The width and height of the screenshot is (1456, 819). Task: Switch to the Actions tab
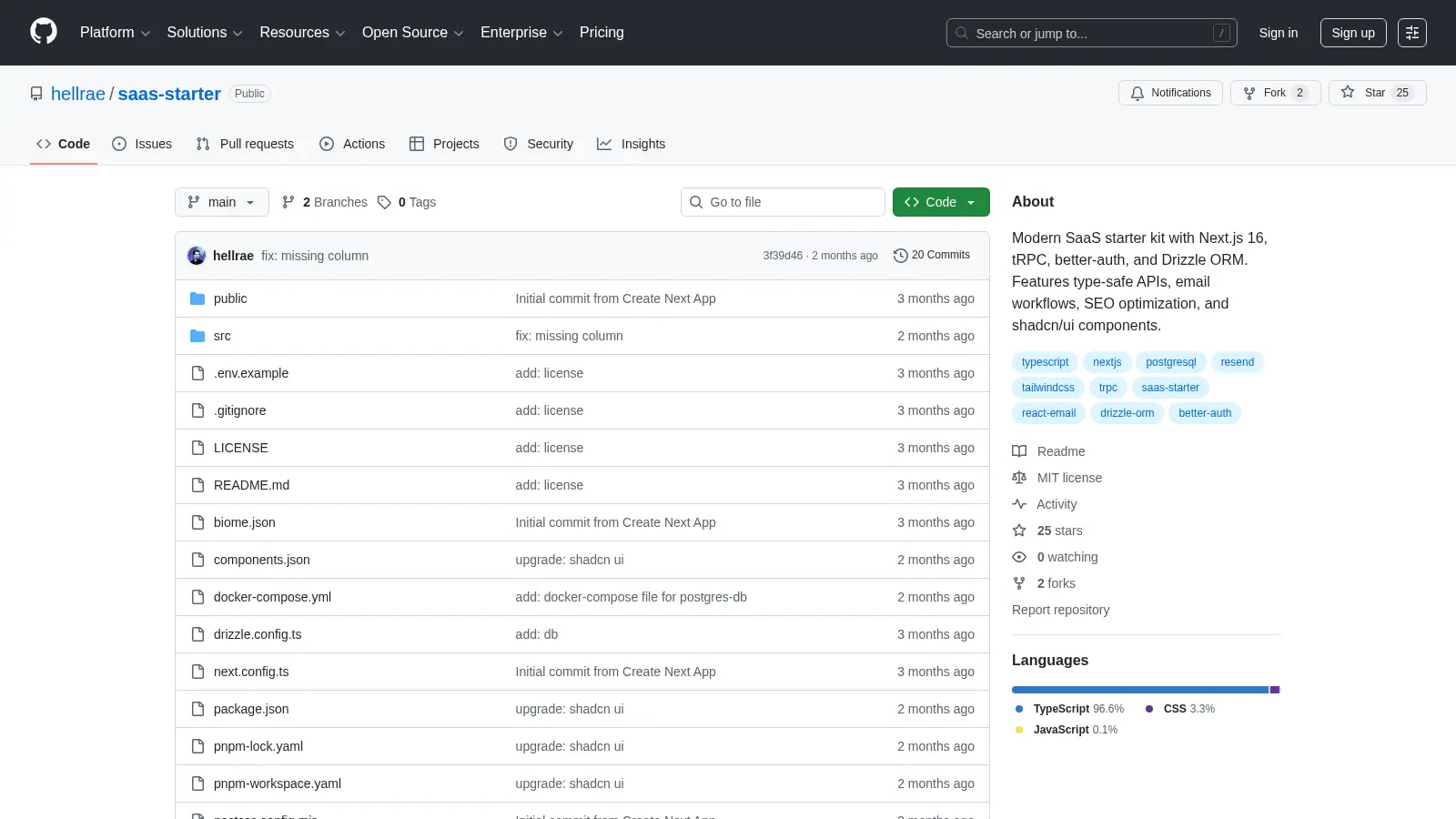pyautogui.click(x=352, y=144)
